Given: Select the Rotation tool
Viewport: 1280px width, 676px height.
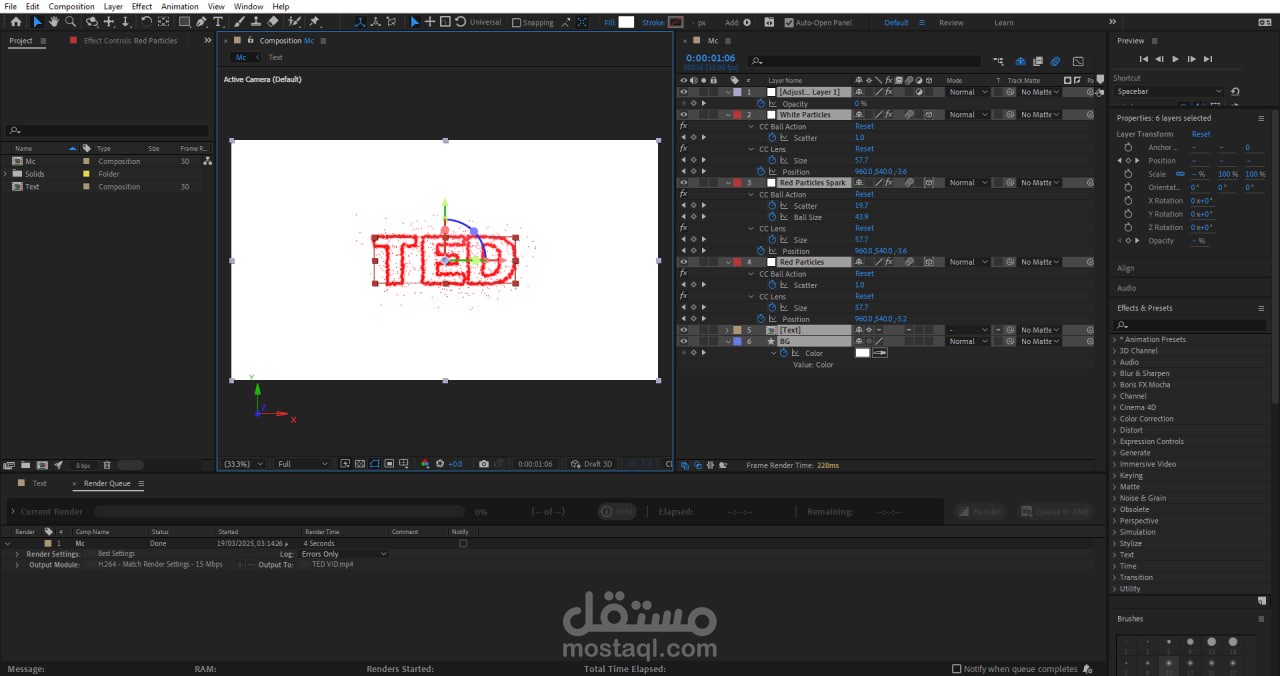Looking at the screenshot, I should pos(146,21).
